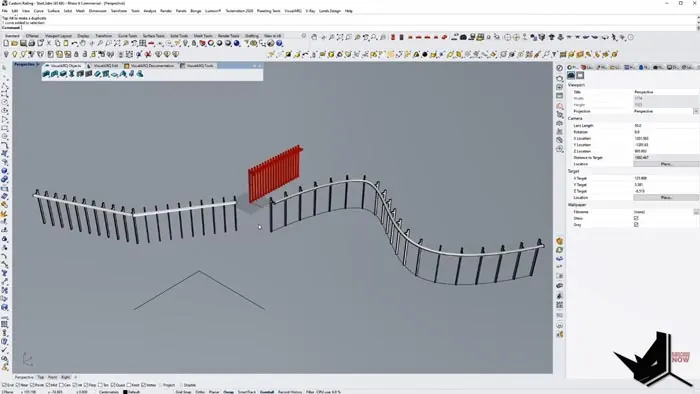Click the Open file folder icon

pos(14,43)
